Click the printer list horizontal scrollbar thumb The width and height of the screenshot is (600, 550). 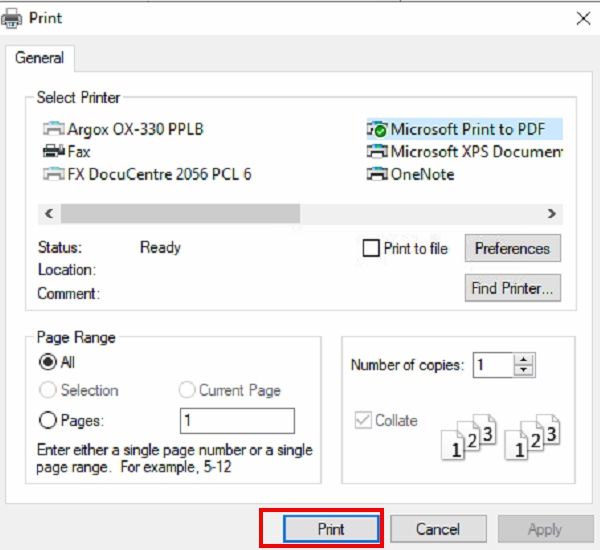tap(180, 214)
